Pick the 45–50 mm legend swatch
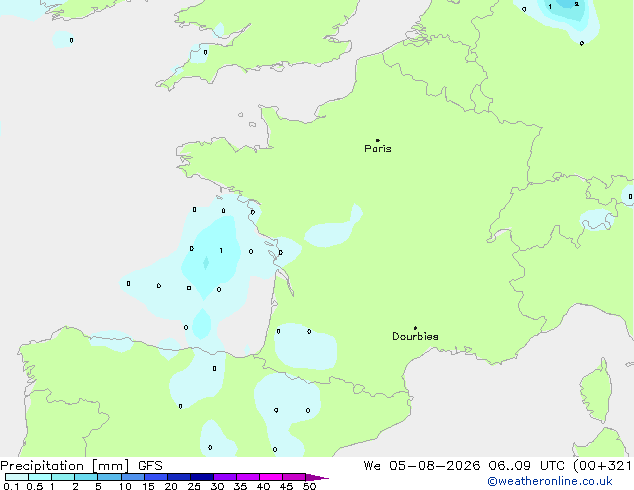Viewport: 634px width, 490px height. 294,477
